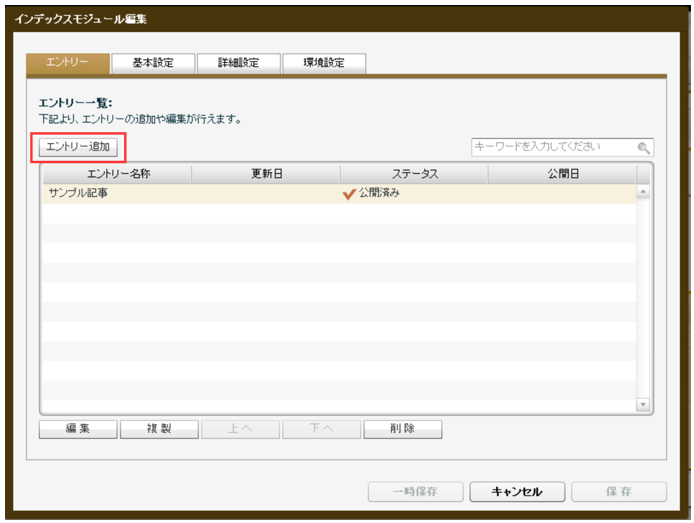Open the 詳細設定 tab
Screen dimensions: 694x523
point(239,63)
